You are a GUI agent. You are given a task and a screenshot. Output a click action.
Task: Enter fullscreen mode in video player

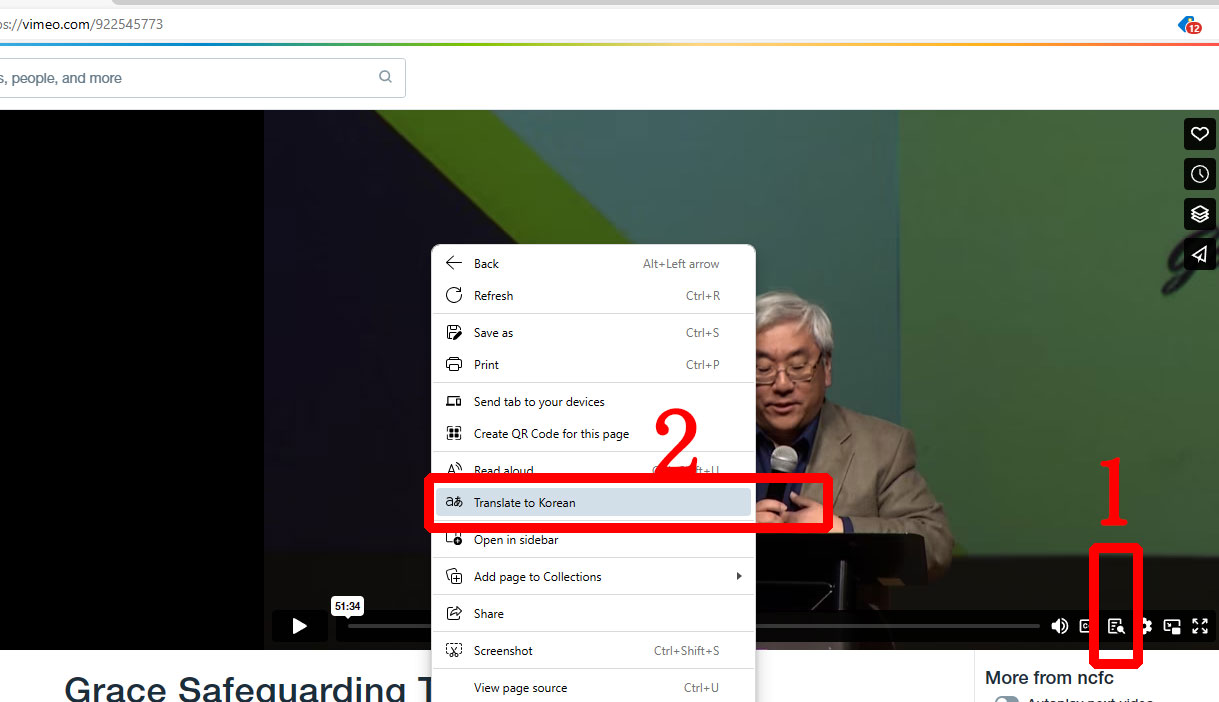tap(1200, 627)
